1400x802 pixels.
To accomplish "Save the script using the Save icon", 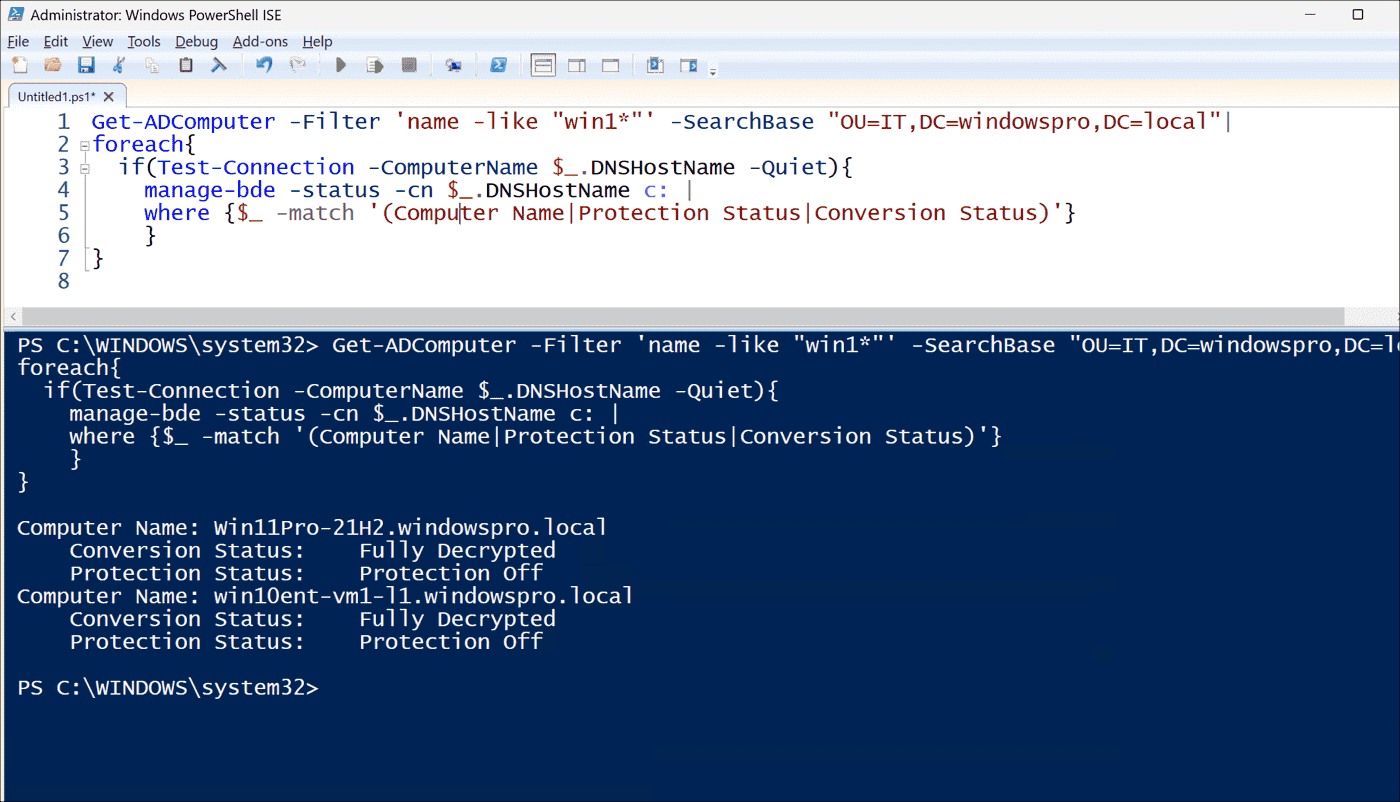I will click(x=86, y=64).
